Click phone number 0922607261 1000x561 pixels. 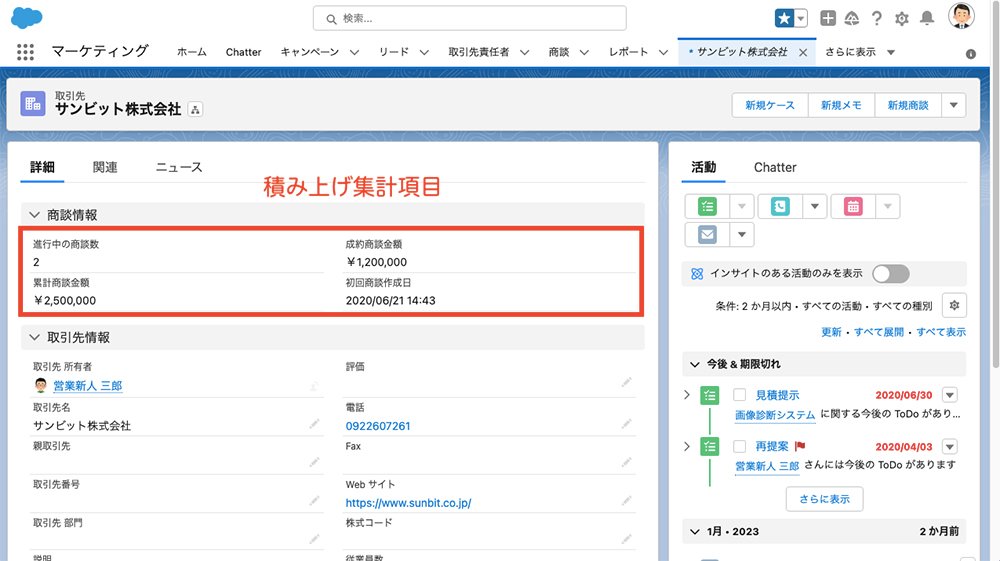point(378,426)
